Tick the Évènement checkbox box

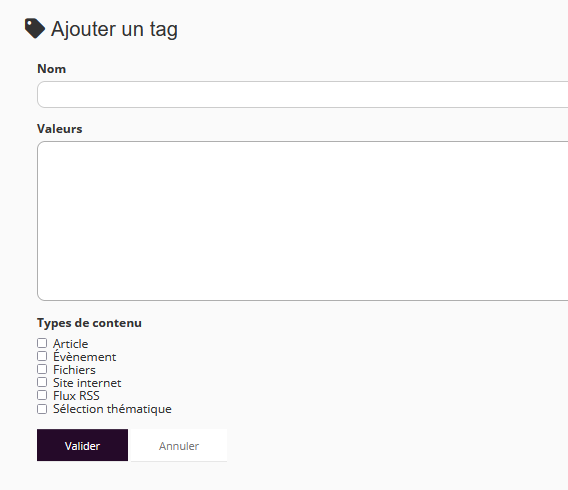(x=42, y=356)
